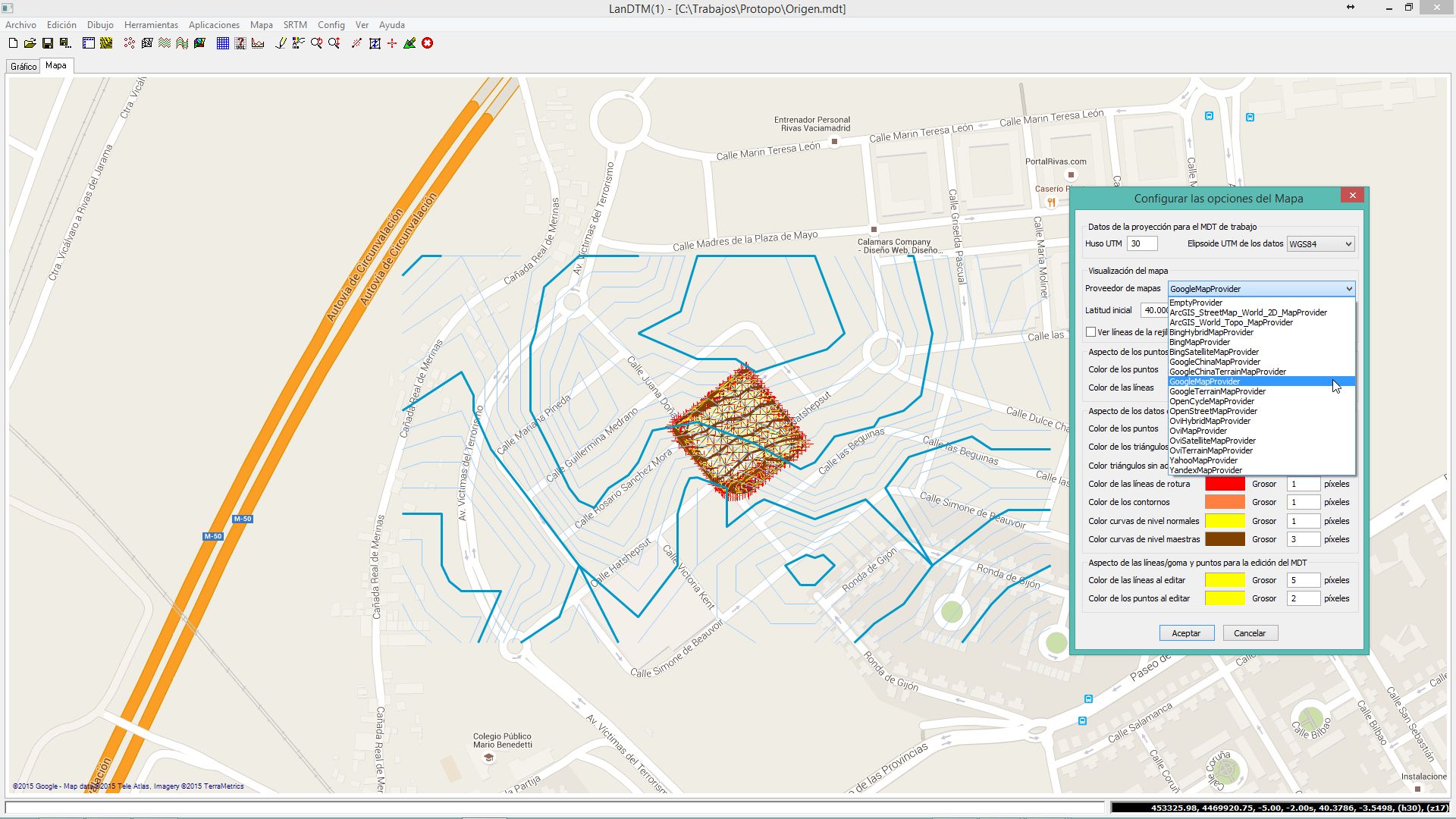Screen dimensions: 1456x819
Task: Pick ArcGIS_World_Topo_MapProvider option
Action: click(x=1261, y=322)
